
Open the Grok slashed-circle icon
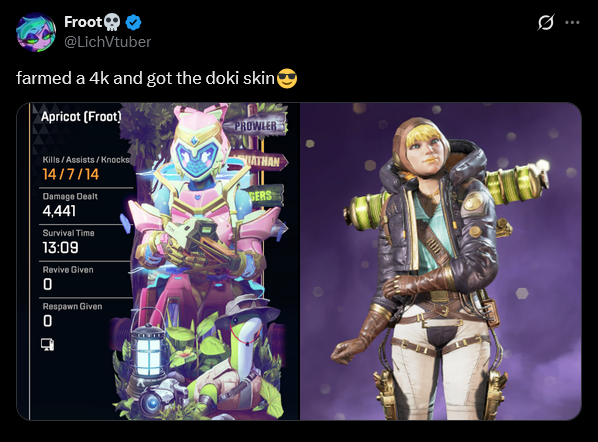pos(545,23)
